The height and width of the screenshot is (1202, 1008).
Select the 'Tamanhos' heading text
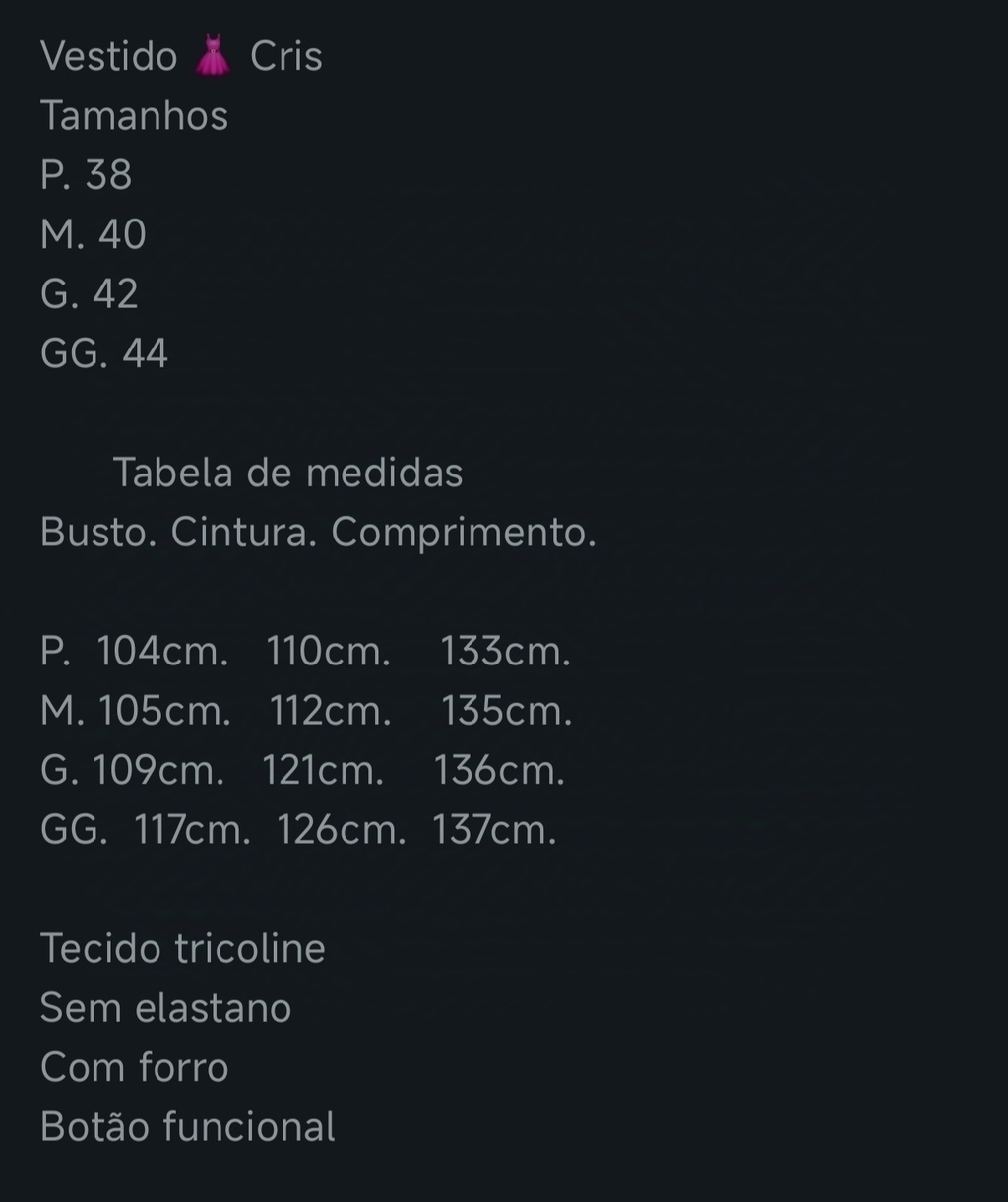[x=135, y=116]
